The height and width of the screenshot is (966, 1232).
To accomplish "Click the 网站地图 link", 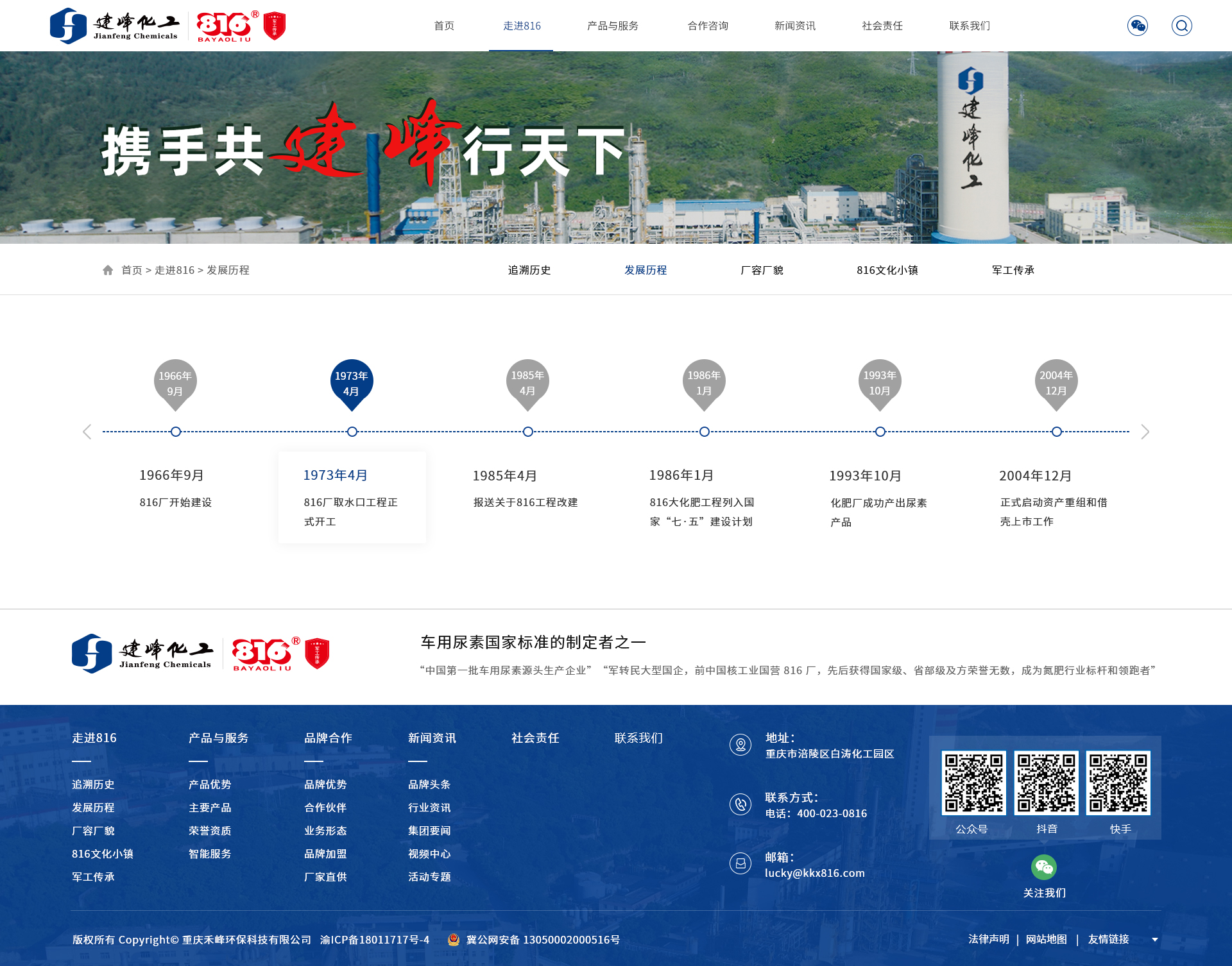I will [1047, 939].
